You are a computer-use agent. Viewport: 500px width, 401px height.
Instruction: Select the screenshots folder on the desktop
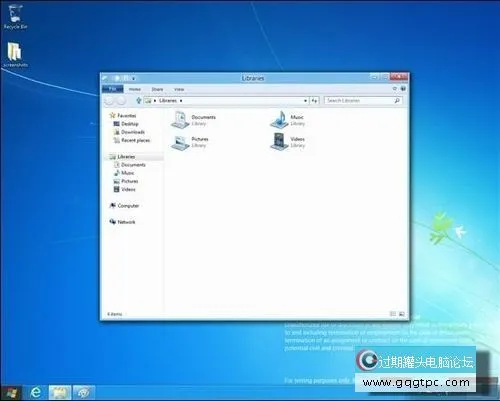tap(15, 55)
